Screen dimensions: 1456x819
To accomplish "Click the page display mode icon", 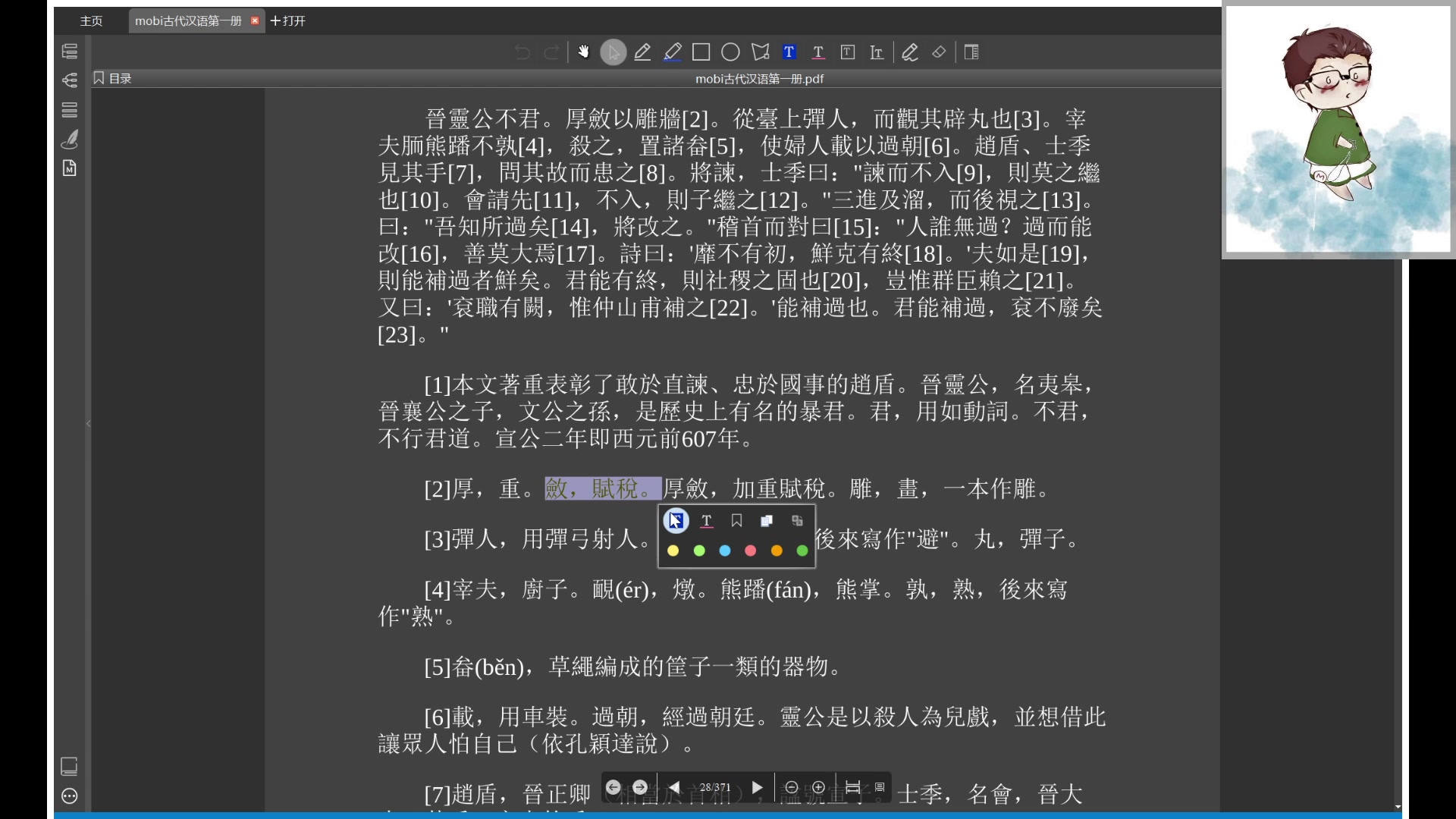I will (x=880, y=788).
